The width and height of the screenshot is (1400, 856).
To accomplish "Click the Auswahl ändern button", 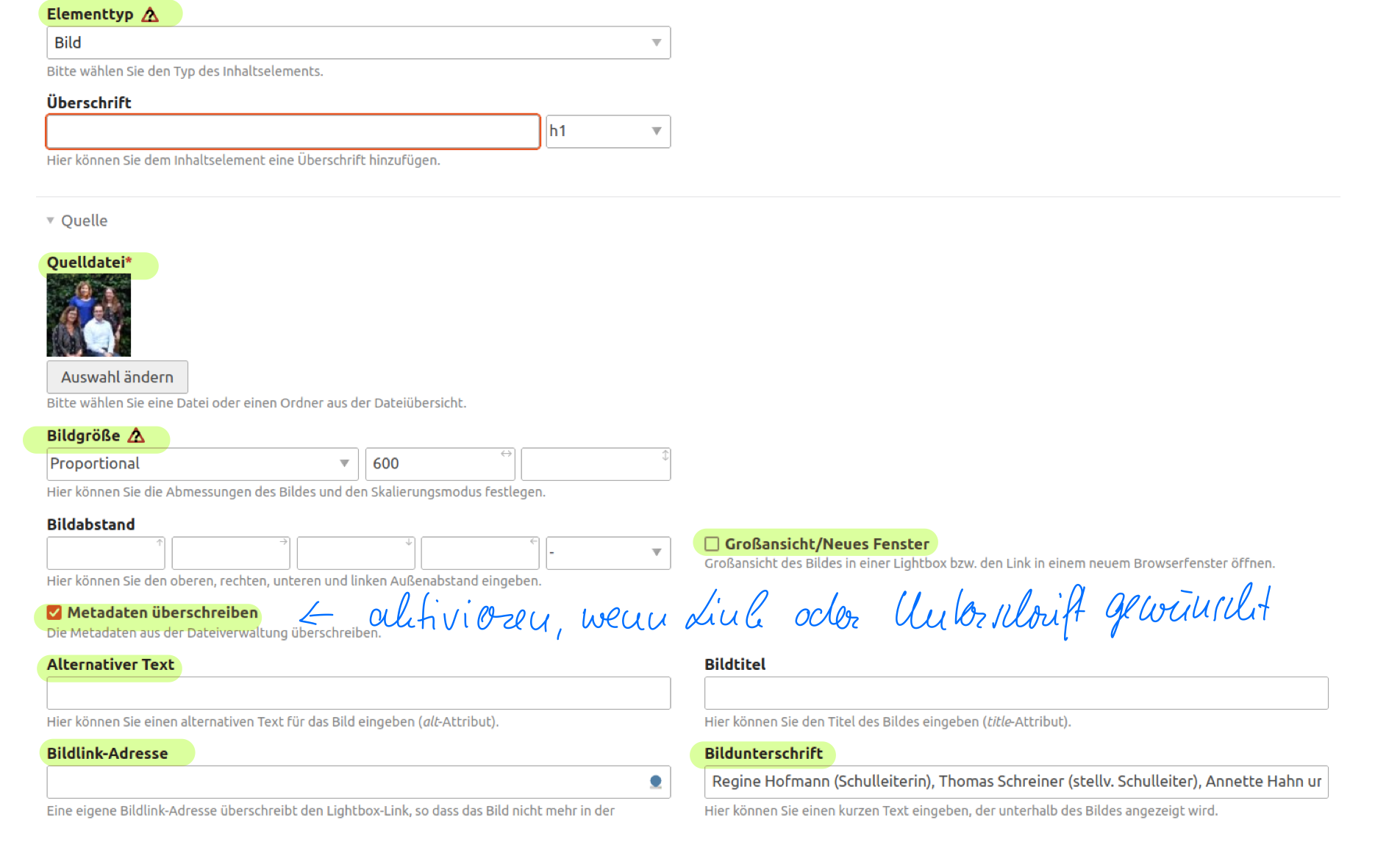I will tap(117, 377).
